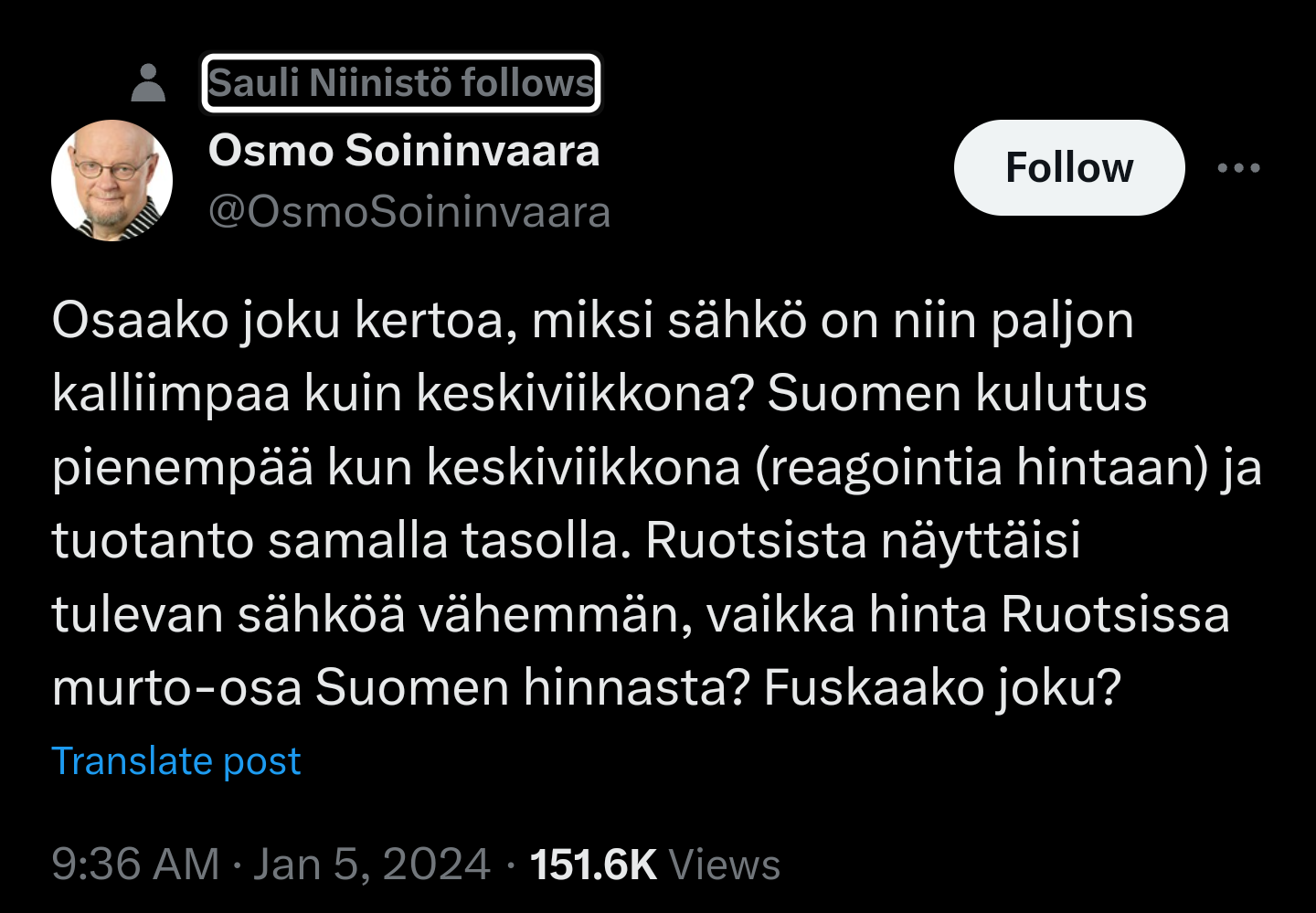The width and height of the screenshot is (1316, 913).
Task: Translate the post to English
Action: (x=176, y=761)
